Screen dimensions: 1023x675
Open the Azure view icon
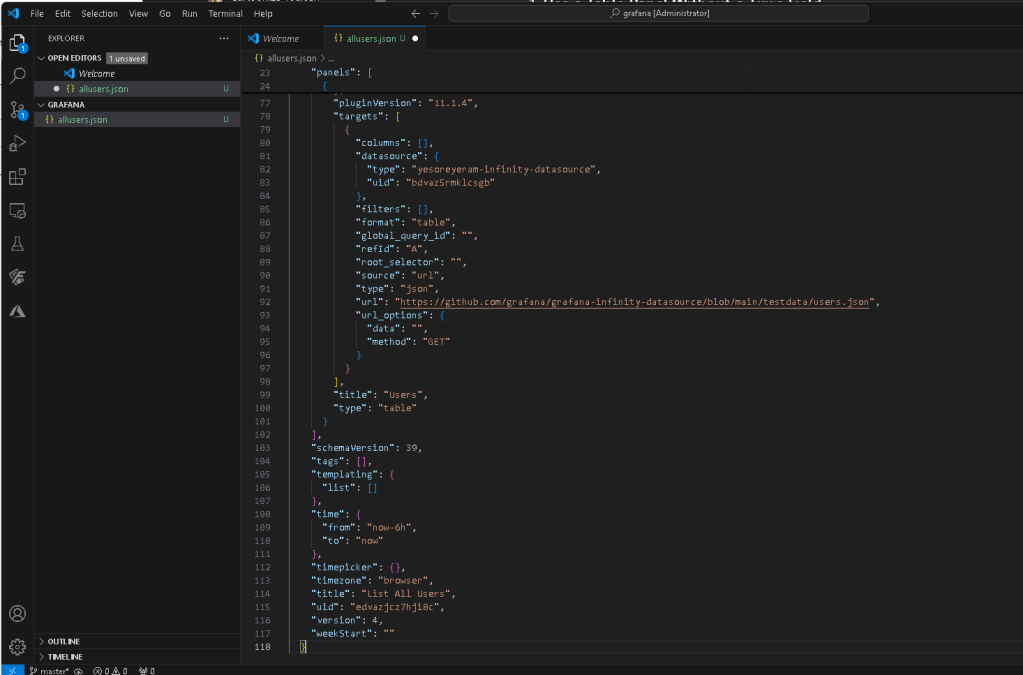pyautogui.click(x=18, y=311)
